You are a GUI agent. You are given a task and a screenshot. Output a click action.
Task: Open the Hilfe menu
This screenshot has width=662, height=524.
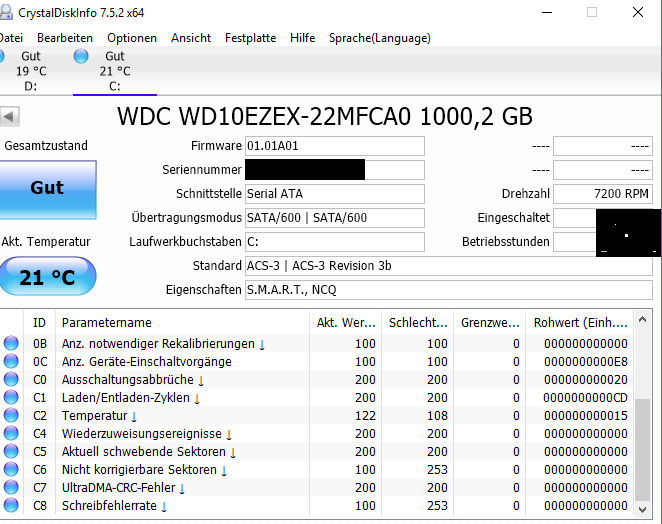tap(302, 38)
